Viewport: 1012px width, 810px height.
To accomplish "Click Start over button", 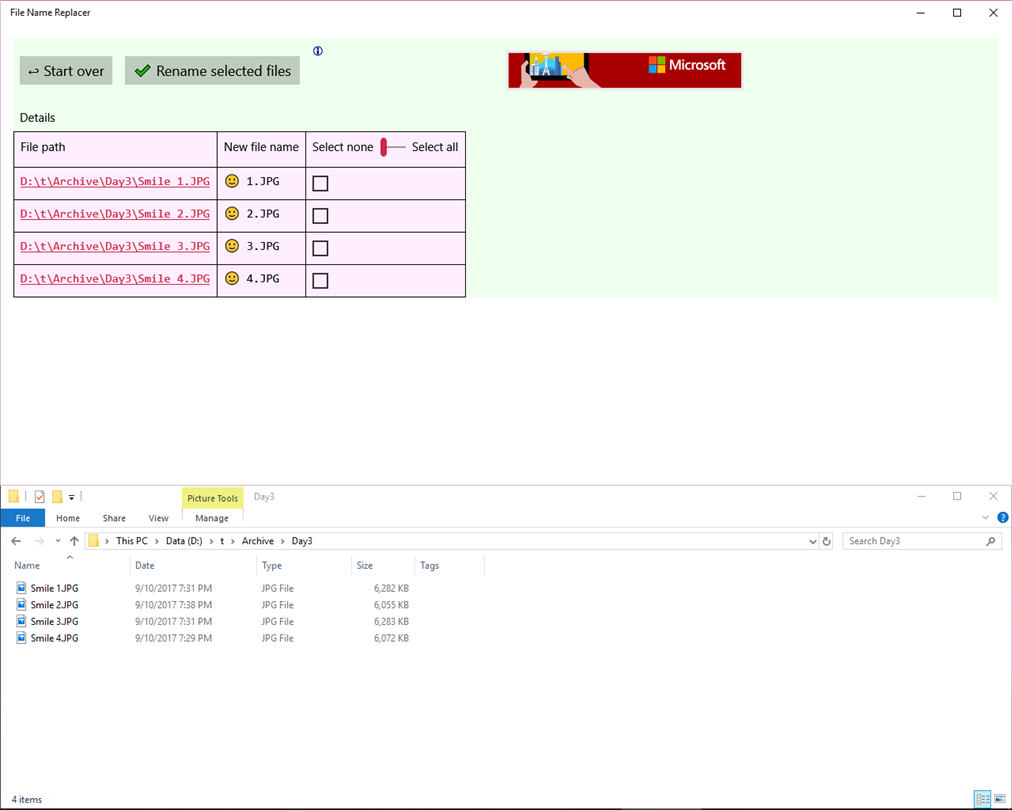I will coord(66,70).
